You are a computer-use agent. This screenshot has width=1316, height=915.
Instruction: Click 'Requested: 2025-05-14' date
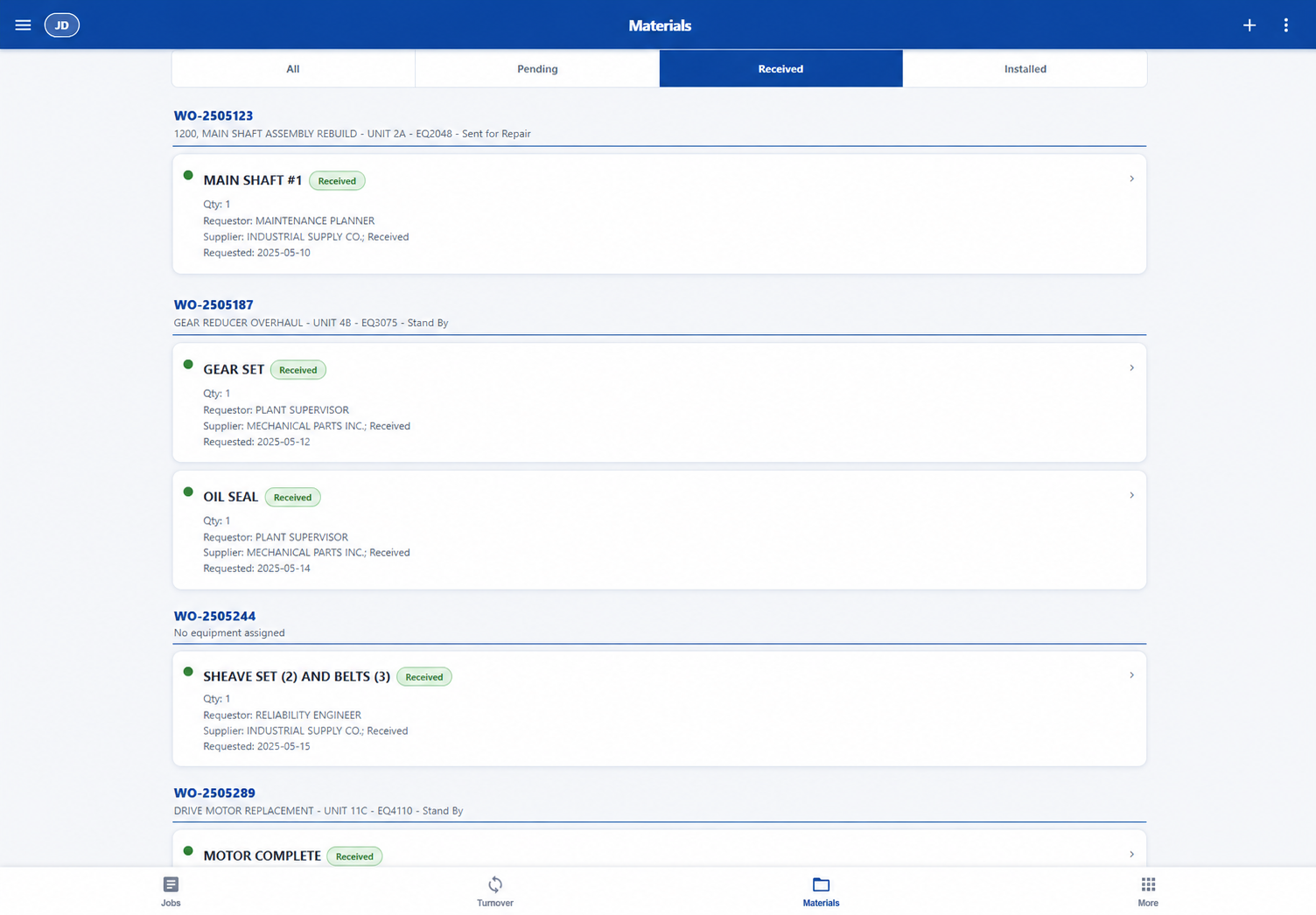(x=256, y=569)
